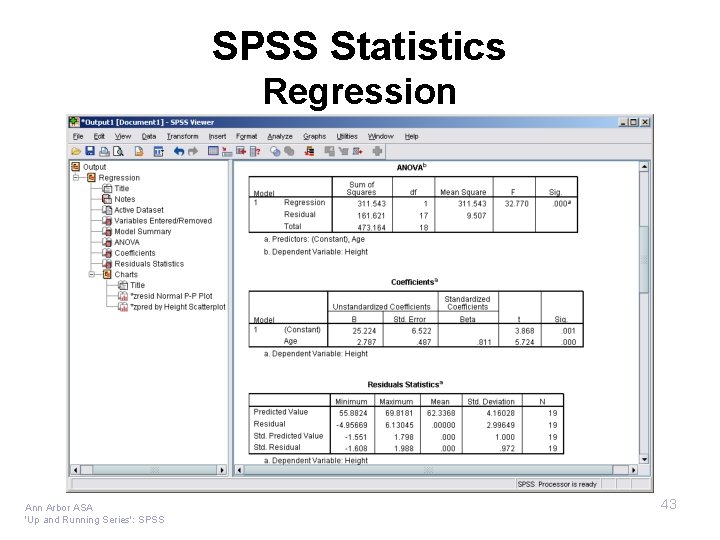Image resolution: width=720 pixels, height=540 pixels.
Task: Click the 'SPSS Processor is ready' status
Action: point(557,484)
